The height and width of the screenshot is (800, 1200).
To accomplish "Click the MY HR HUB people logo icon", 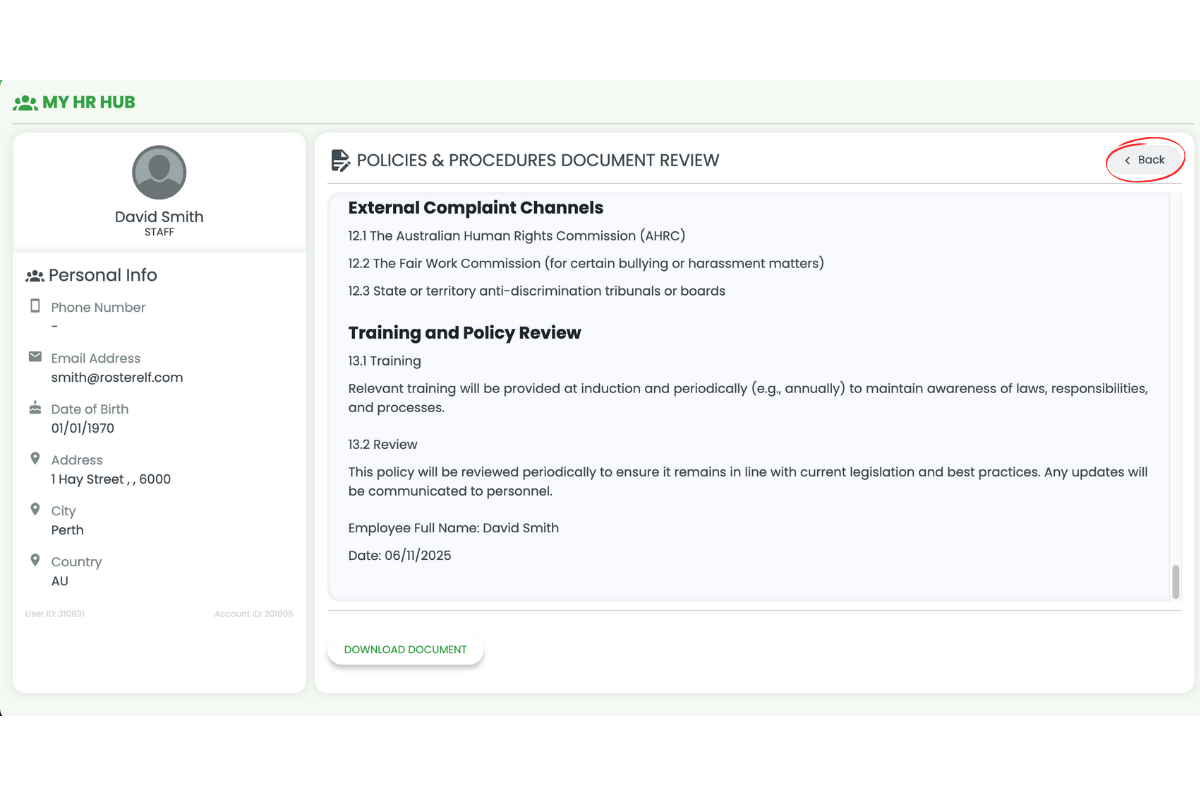I will coord(25,102).
